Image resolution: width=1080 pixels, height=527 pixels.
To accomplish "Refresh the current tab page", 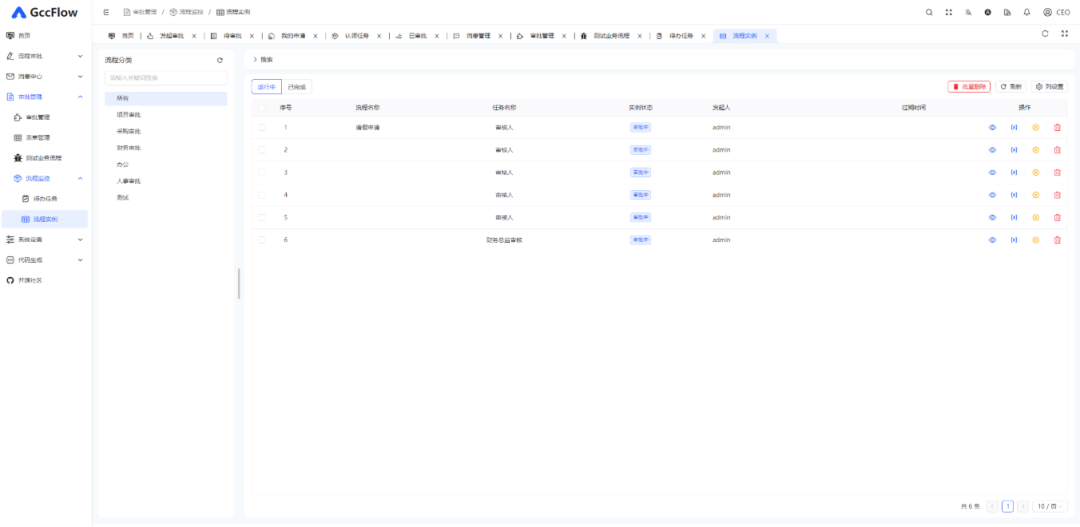I will [x=1045, y=33].
